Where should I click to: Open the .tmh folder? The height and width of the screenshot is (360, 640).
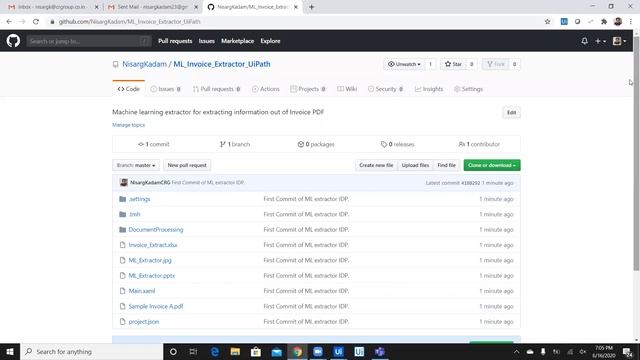[134, 214]
